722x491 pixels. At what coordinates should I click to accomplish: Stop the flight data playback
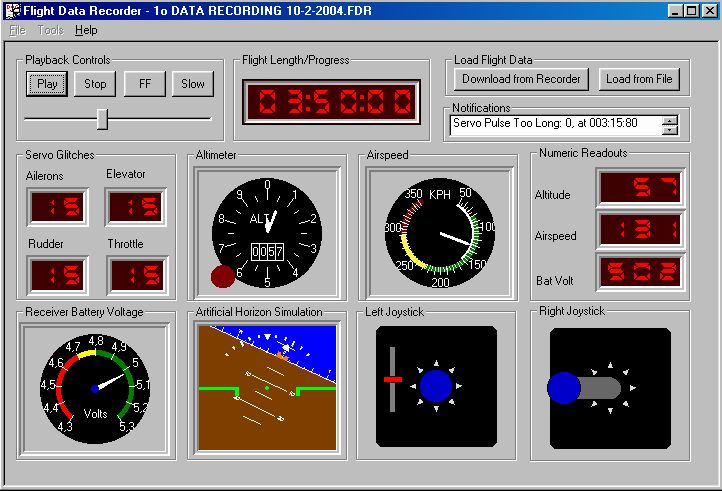point(95,84)
